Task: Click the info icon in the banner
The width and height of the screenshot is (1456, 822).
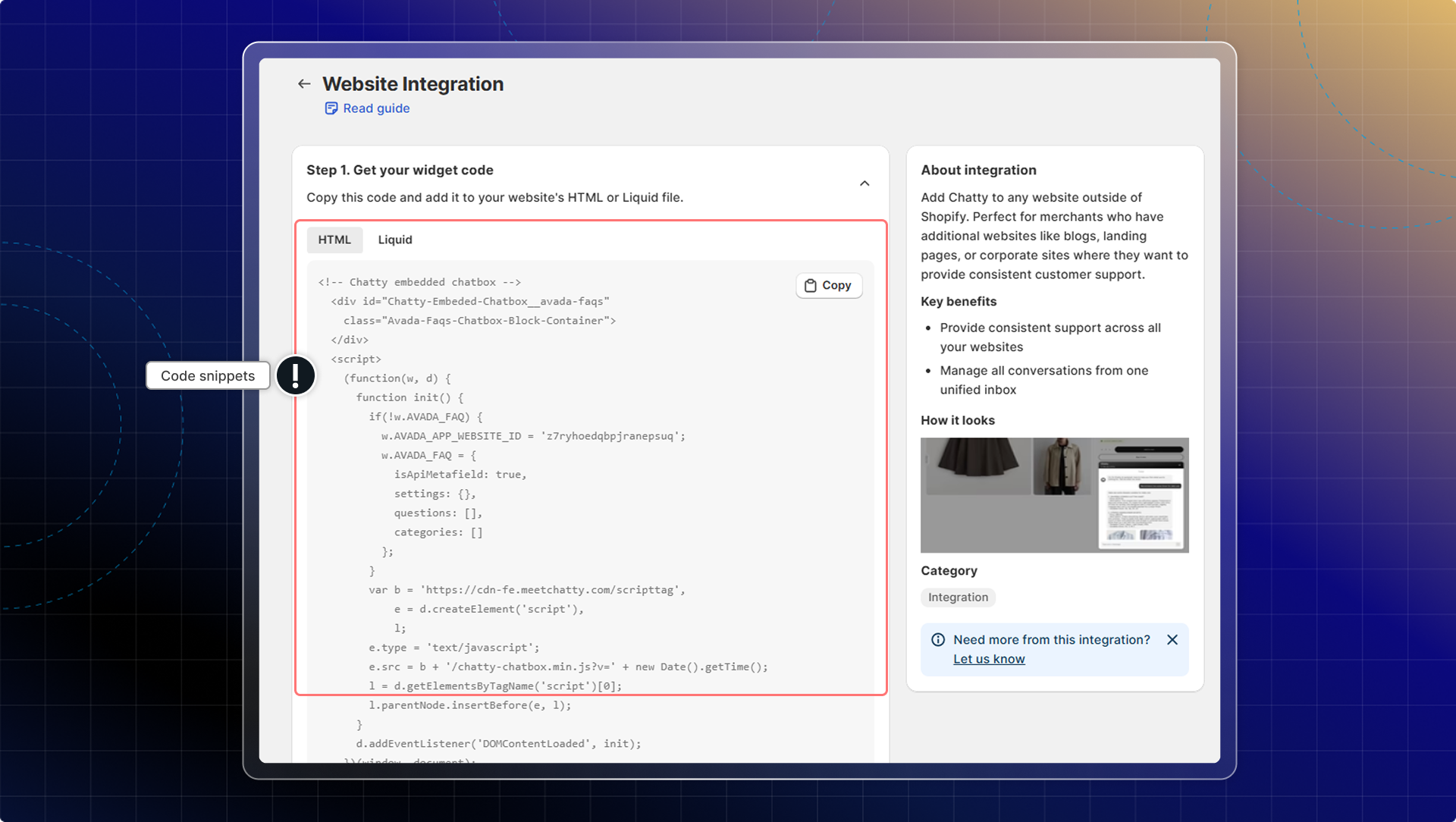Action: coord(938,640)
